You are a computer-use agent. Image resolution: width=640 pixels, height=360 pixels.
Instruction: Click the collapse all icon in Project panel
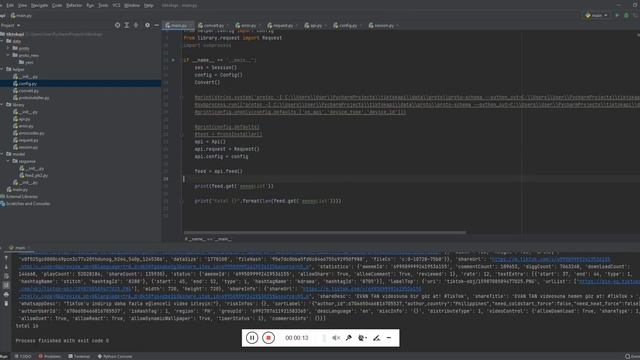(x=136, y=25)
